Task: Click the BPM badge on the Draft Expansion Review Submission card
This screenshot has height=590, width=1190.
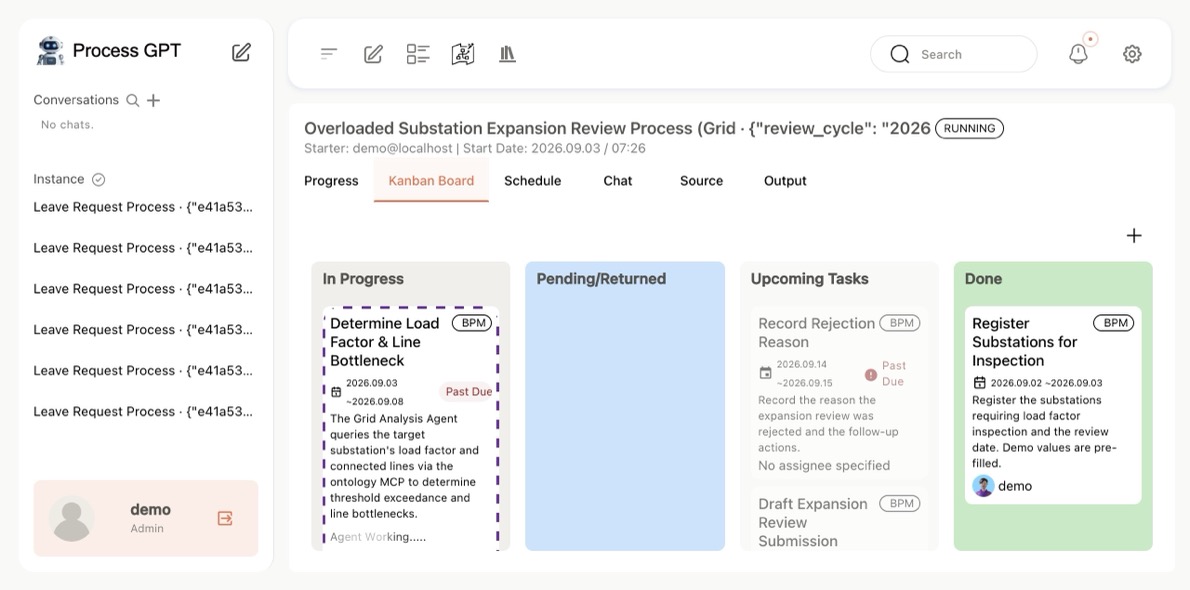Action: pos(900,503)
